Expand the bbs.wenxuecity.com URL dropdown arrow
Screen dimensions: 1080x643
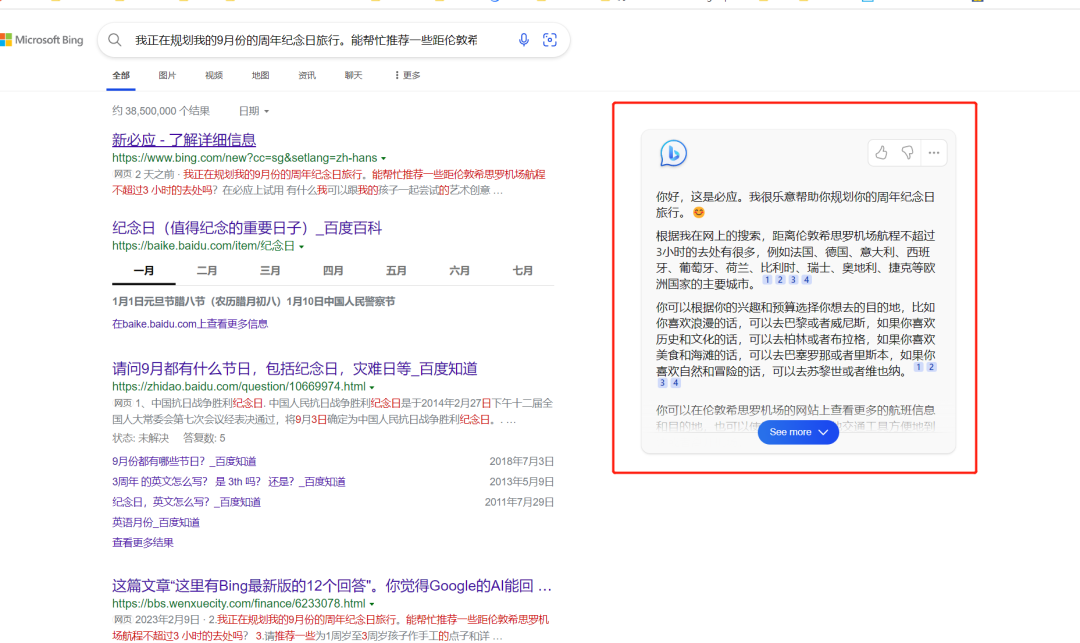pos(372,604)
